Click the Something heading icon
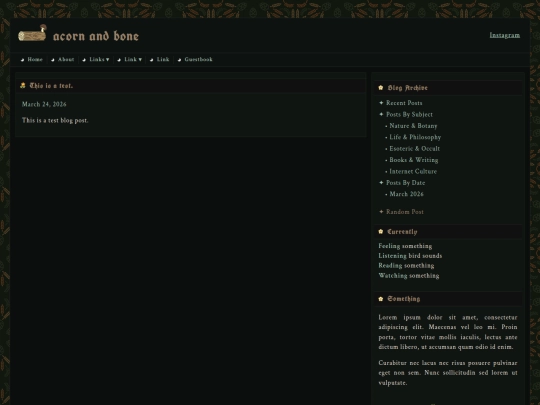Screen dimensions: 540x405 (381, 299)
